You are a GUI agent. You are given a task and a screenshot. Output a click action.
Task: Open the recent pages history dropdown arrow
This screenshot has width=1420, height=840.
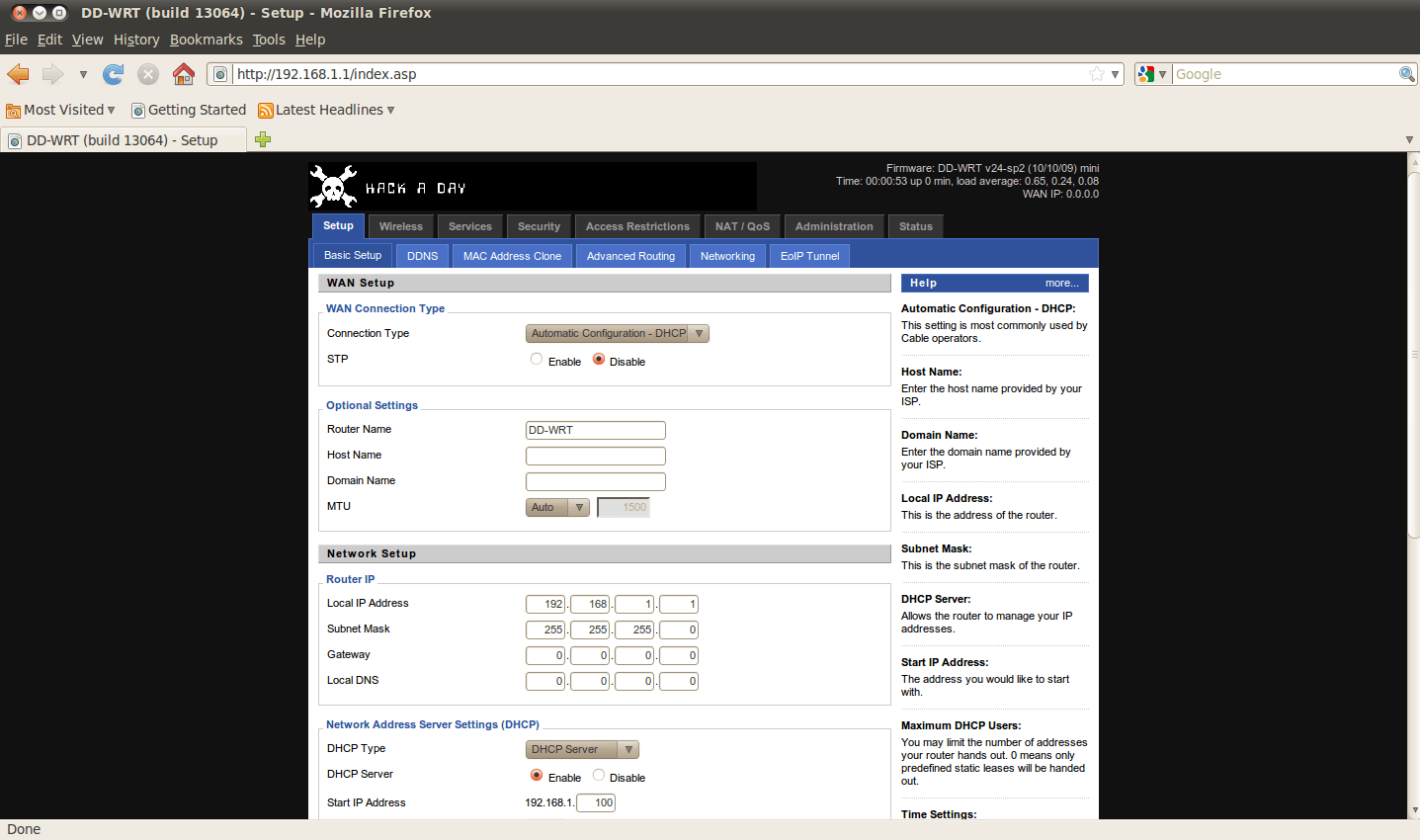tap(83, 74)
